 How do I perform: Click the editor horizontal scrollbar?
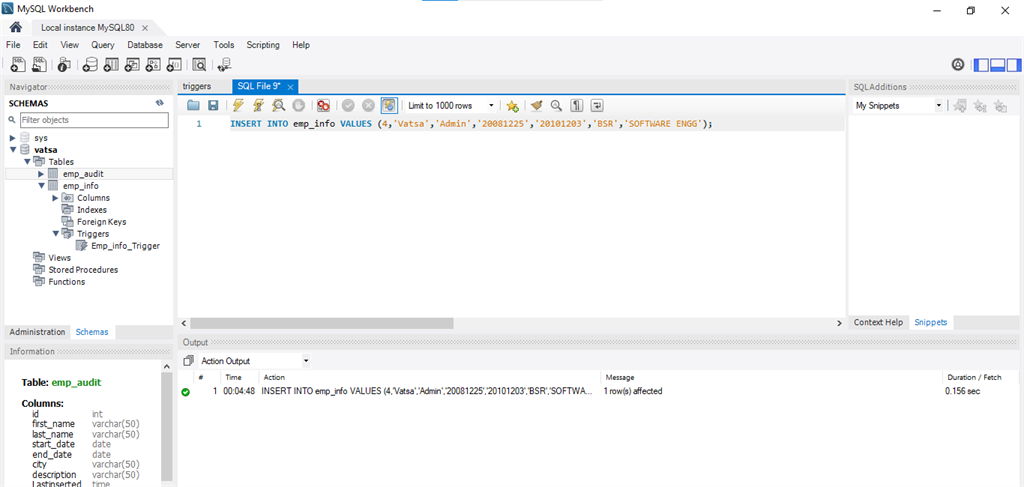click(x=322, y=323)
